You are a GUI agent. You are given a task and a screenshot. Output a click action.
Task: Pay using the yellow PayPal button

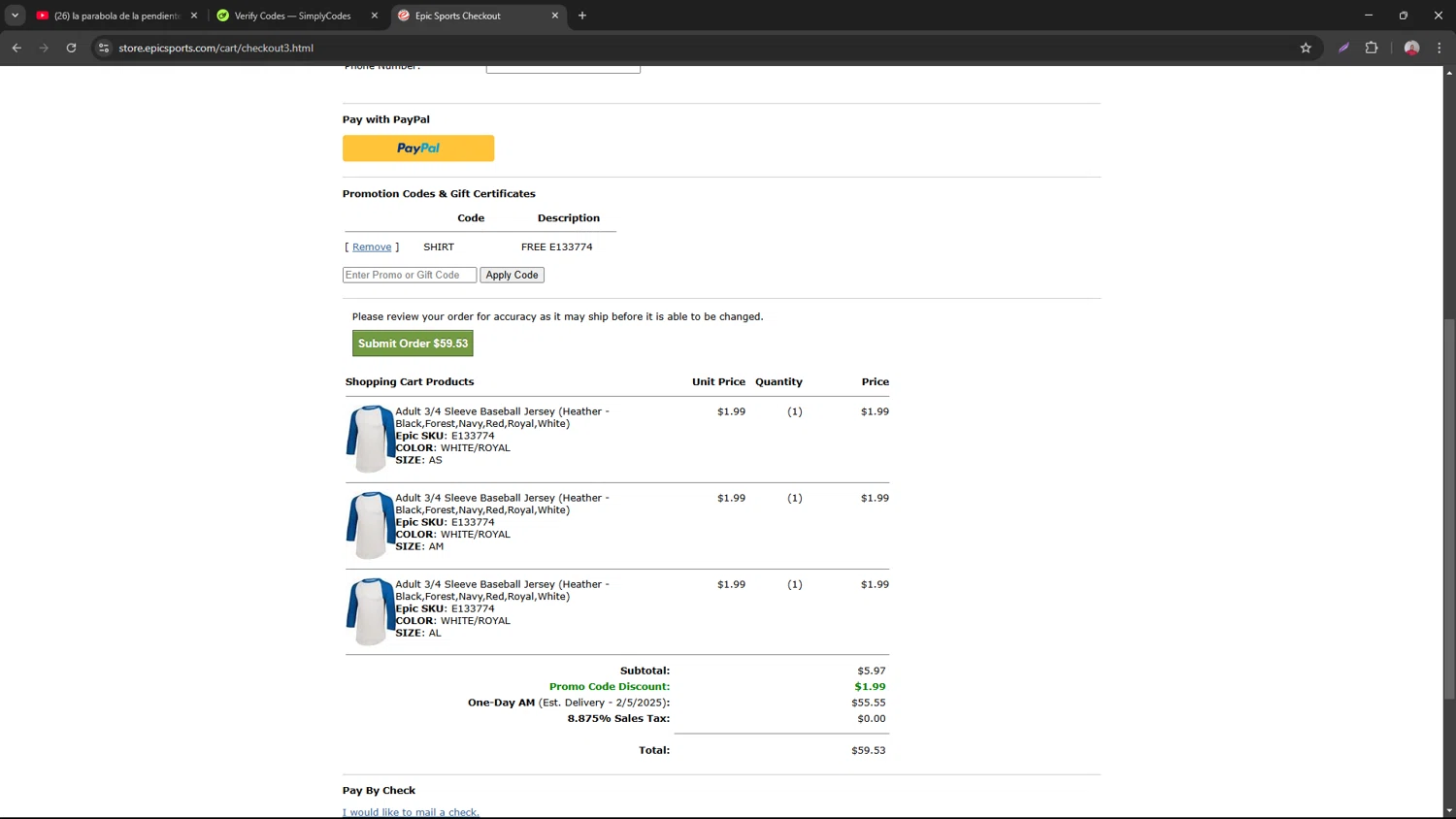[x=418, y=148]
